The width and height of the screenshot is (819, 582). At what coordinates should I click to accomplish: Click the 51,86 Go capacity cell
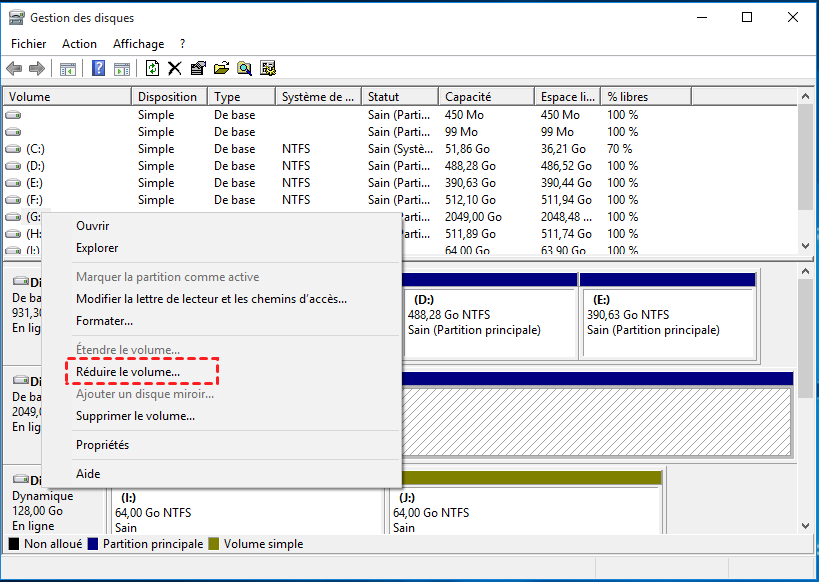[467, 149]
